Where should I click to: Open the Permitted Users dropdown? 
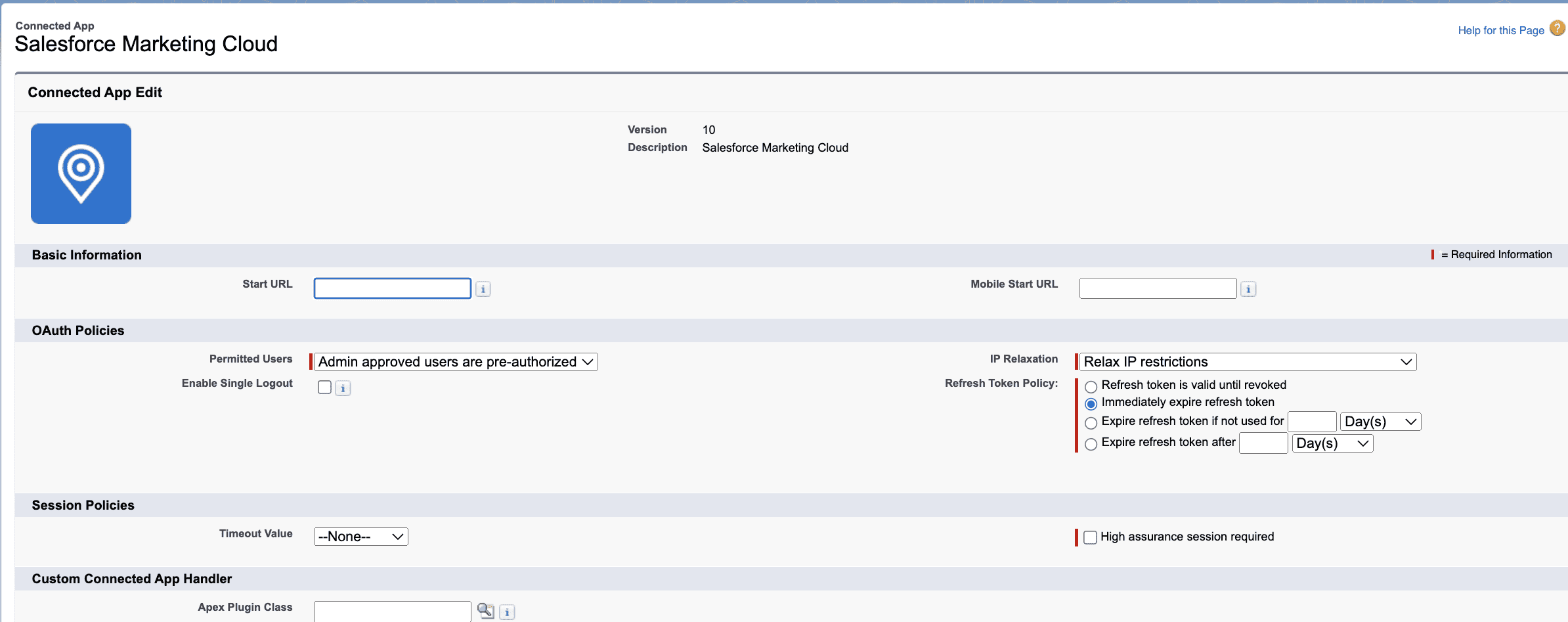pos(456,362)
